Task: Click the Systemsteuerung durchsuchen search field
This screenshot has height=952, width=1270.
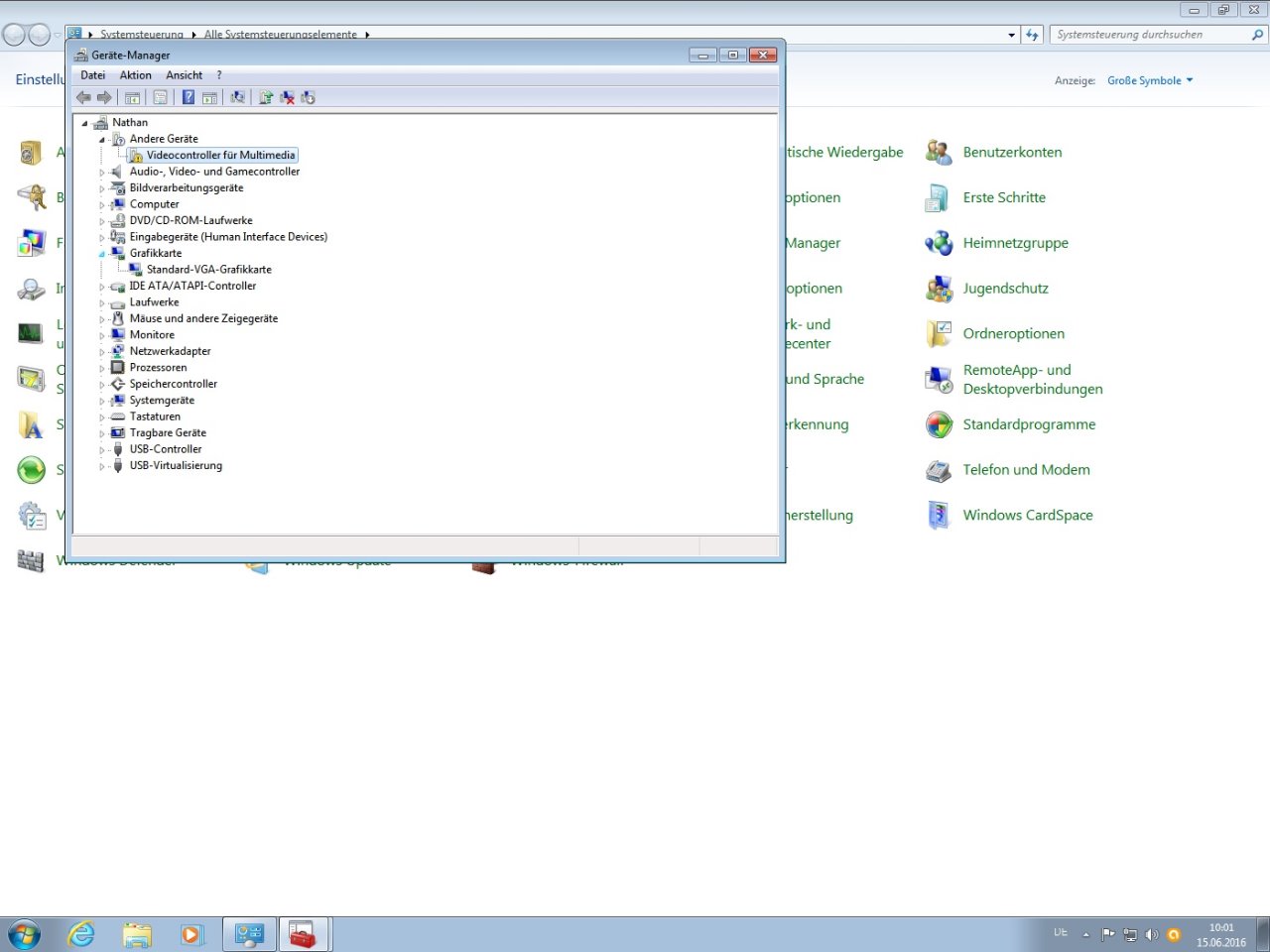Action: coord(1151,35)
